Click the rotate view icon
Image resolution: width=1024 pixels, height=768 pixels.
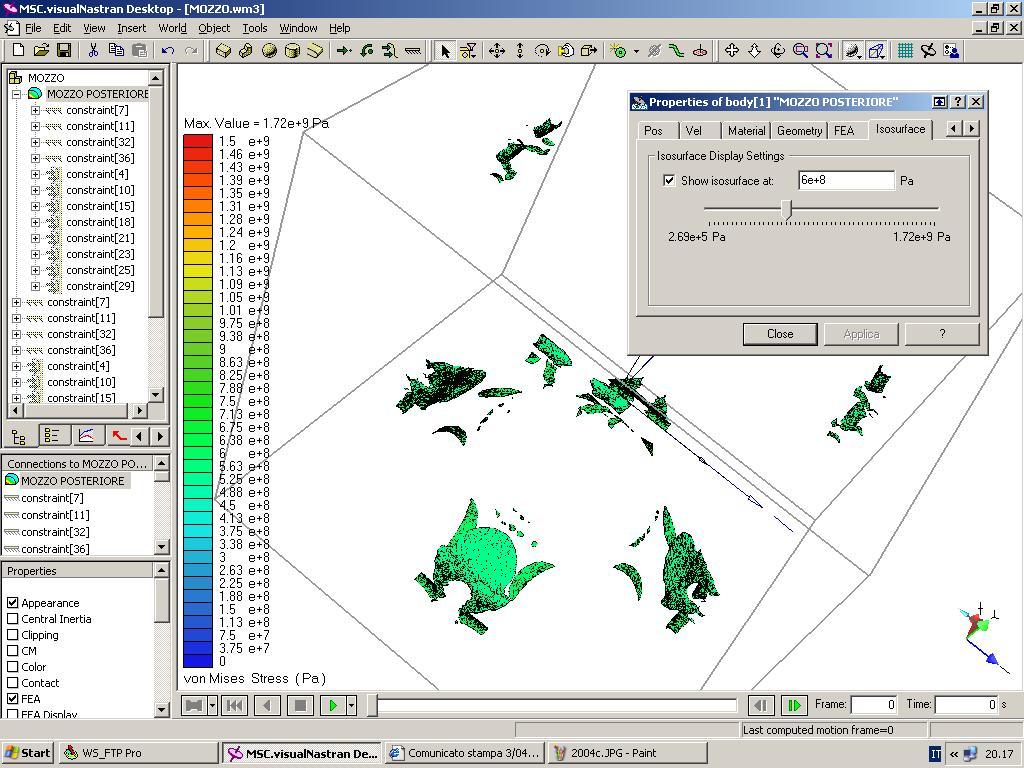coord(777,50)
